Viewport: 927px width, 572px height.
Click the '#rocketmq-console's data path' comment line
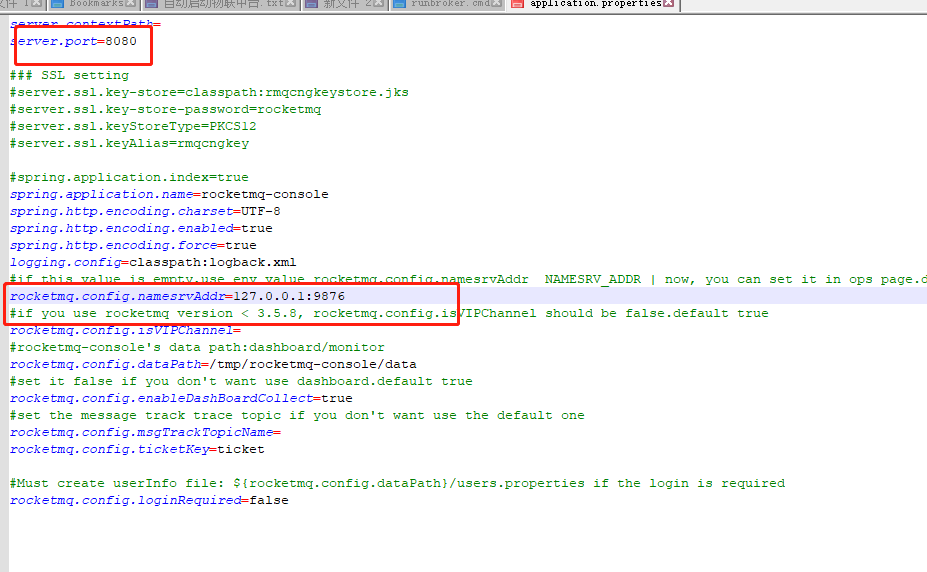(x=197, y=347)
